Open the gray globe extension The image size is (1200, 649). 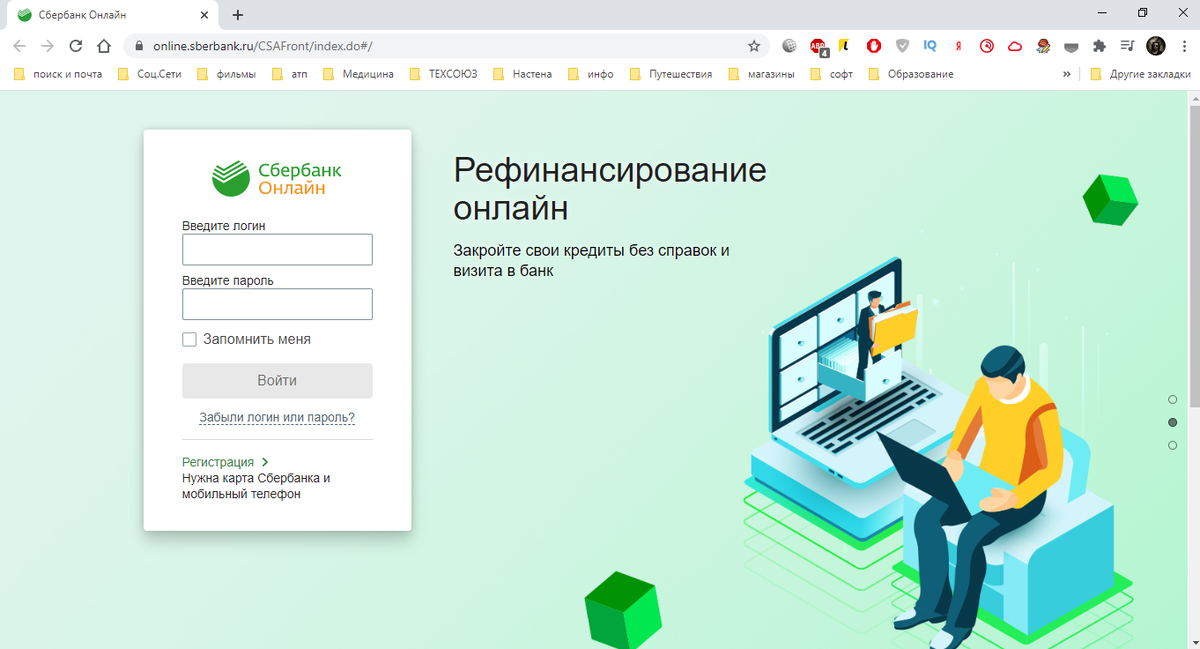click(x=789, y=46)
